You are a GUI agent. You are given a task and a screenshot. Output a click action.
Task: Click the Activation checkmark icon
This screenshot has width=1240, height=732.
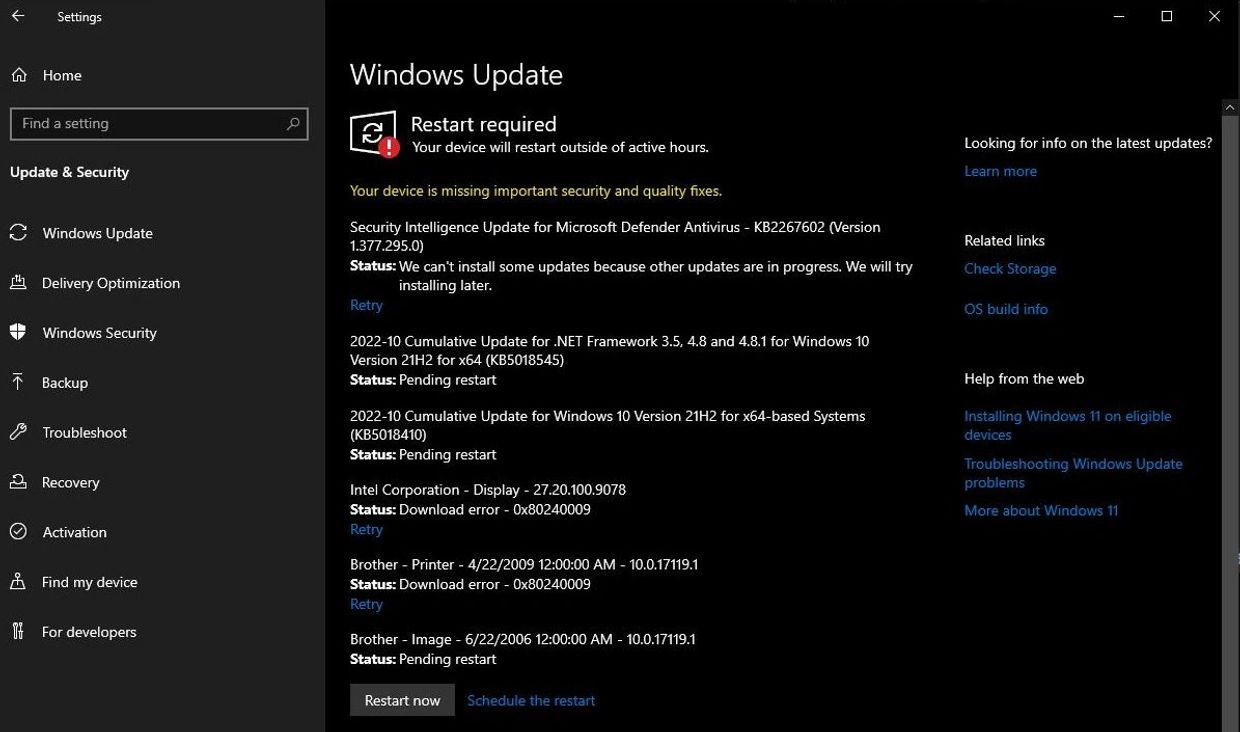click(x=18, y=532)
